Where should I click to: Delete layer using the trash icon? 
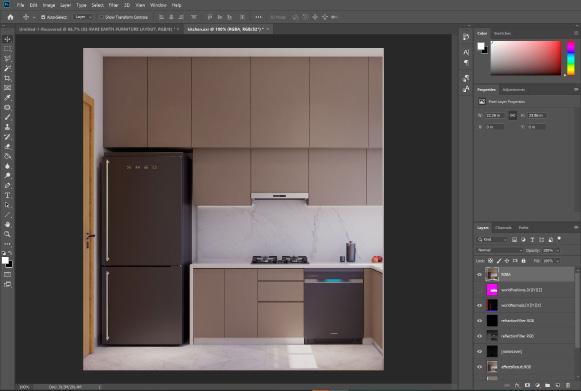568,386
